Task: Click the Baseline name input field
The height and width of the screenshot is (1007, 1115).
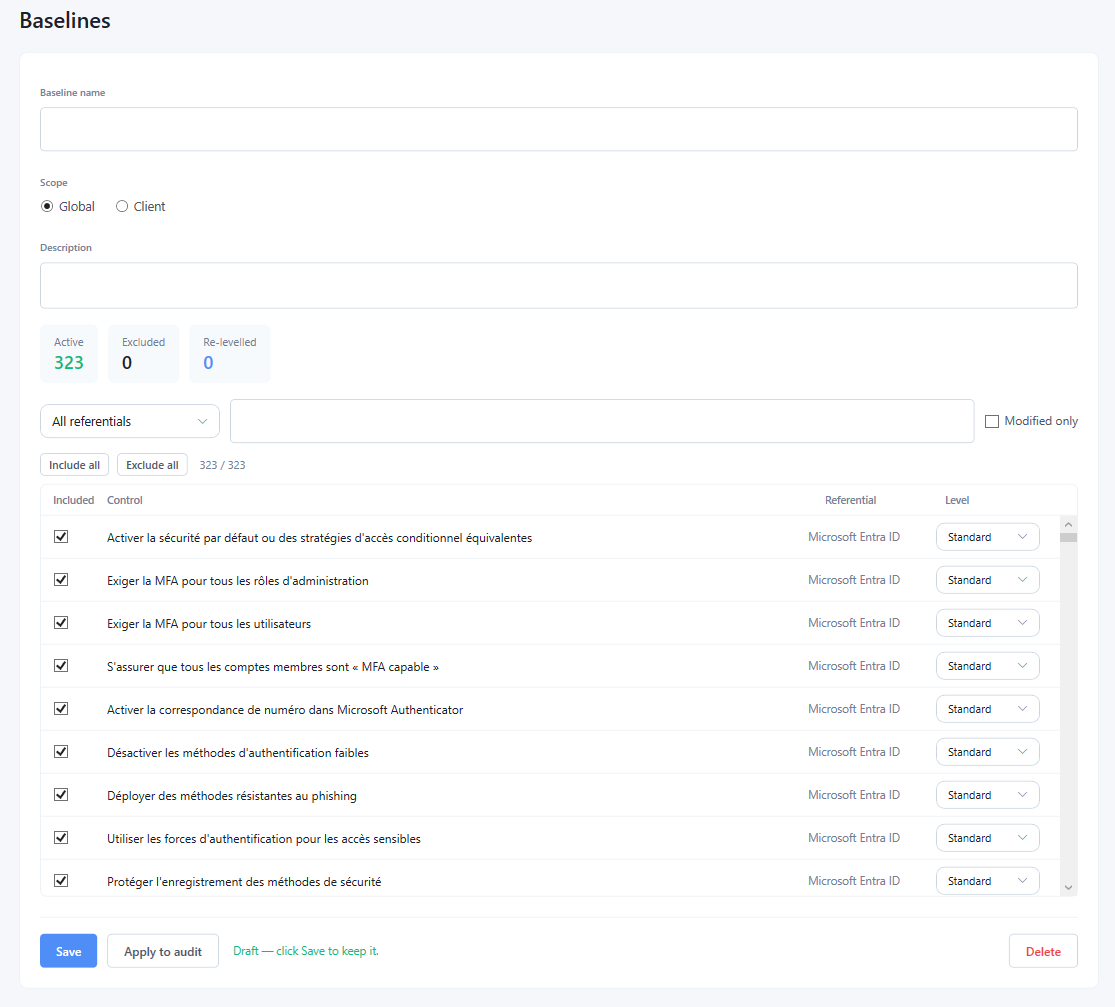Action: click(x=558, y=129)
